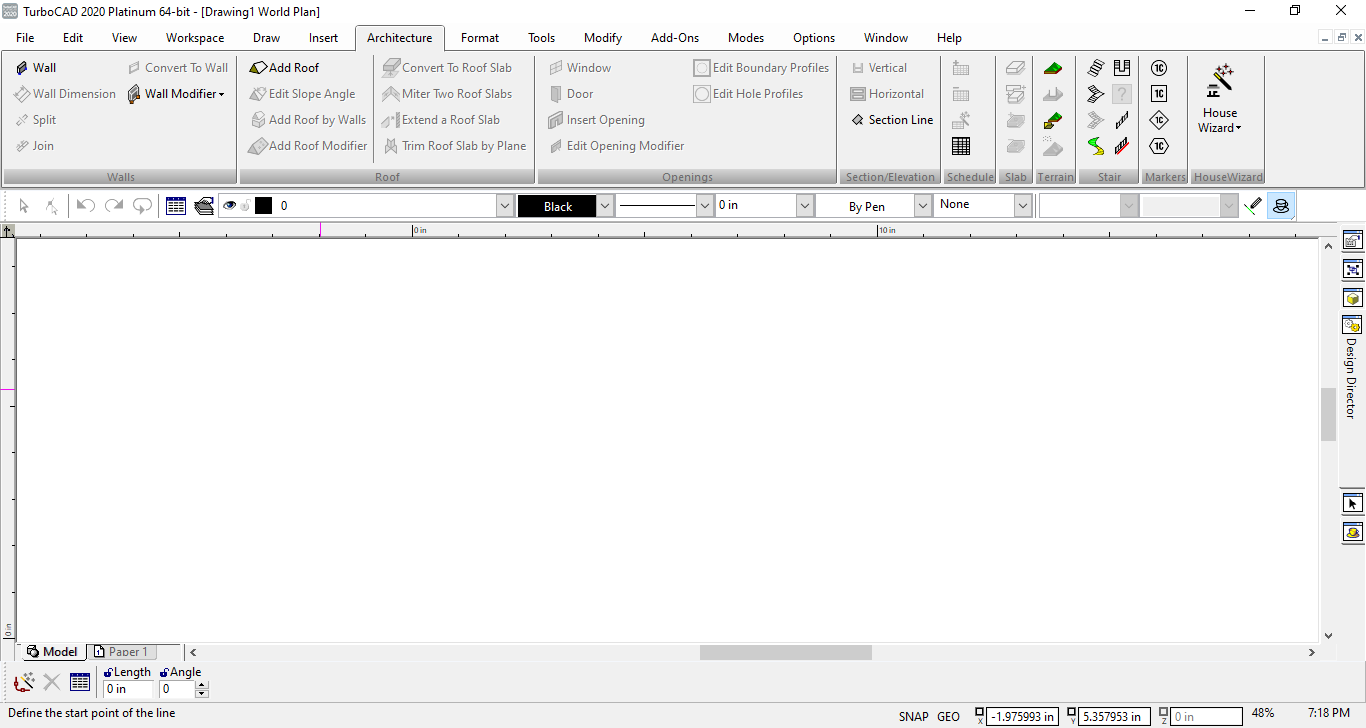Screen dimensions: 1366x728
Task: Toggle the Length lock
Action: 108,673
